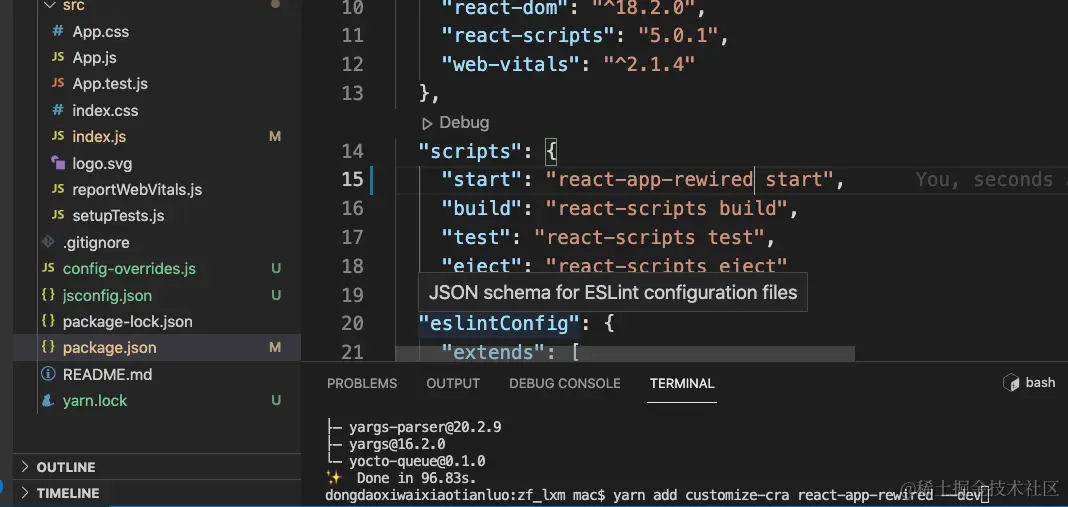Collapse the src folder chevron
Image resolution: width=1068 pixels, height=507 pixels.
(49, 5)
